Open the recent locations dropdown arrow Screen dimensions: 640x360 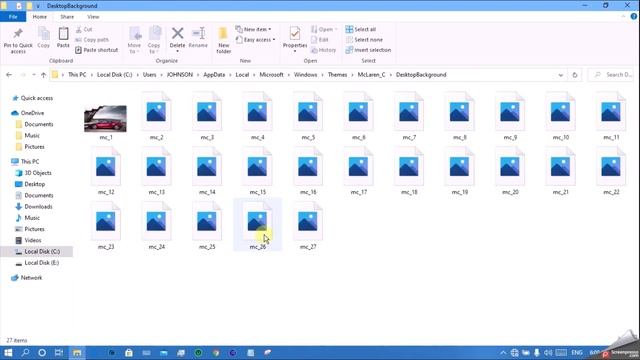tap(34, 75)
